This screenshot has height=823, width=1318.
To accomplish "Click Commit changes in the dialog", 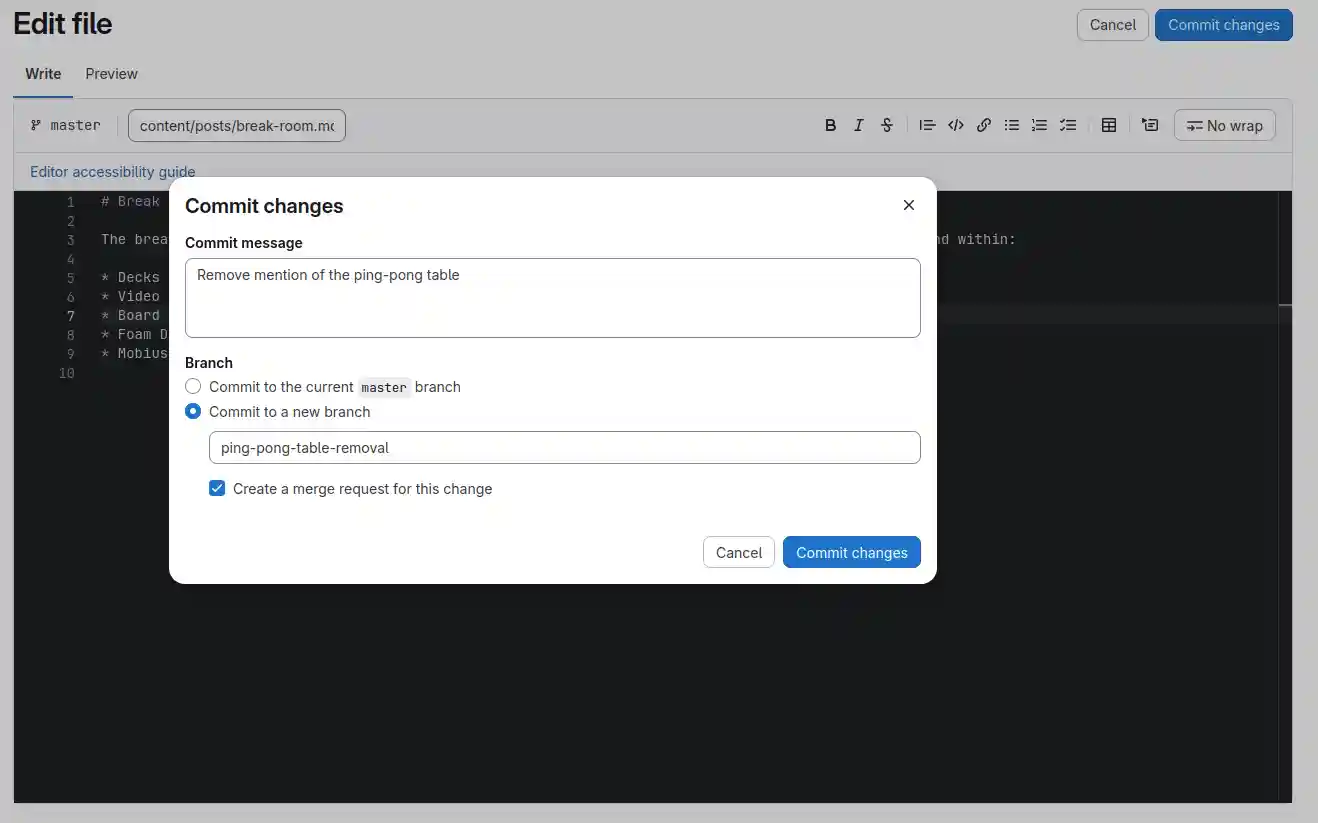I will (x=851, y=551).
